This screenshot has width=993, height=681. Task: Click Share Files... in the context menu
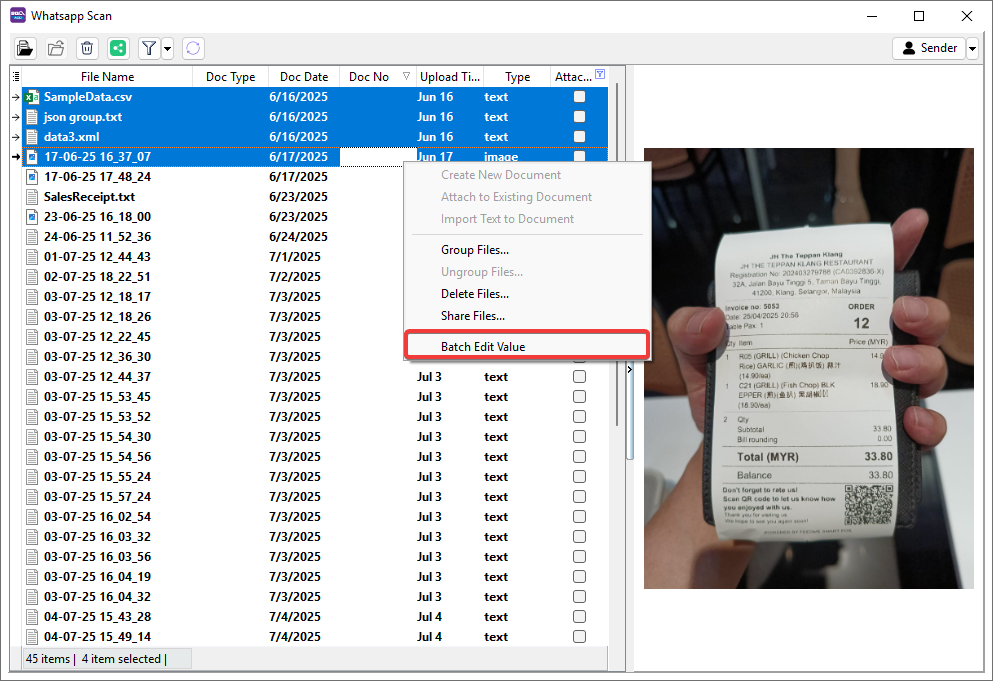473,316
